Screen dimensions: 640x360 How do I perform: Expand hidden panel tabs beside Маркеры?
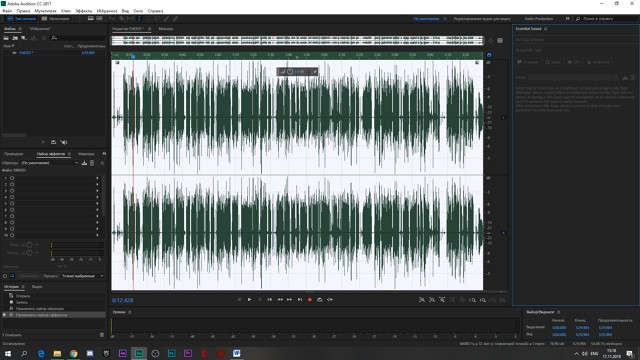click(x=104, y=154)
